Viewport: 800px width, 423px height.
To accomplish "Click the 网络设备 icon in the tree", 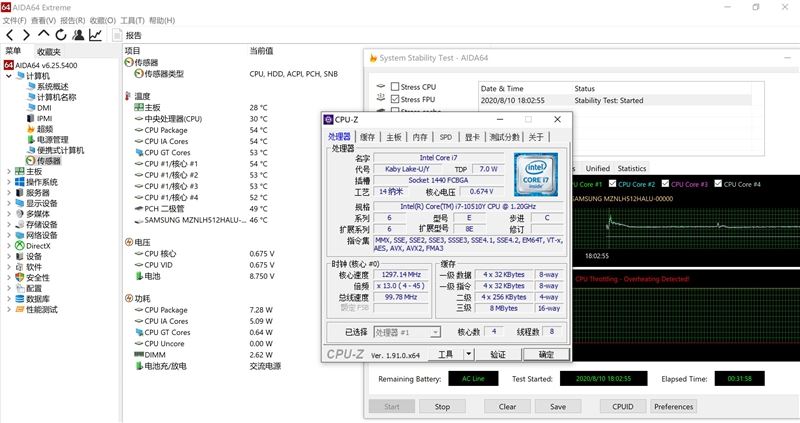I will tap(20, 235).
